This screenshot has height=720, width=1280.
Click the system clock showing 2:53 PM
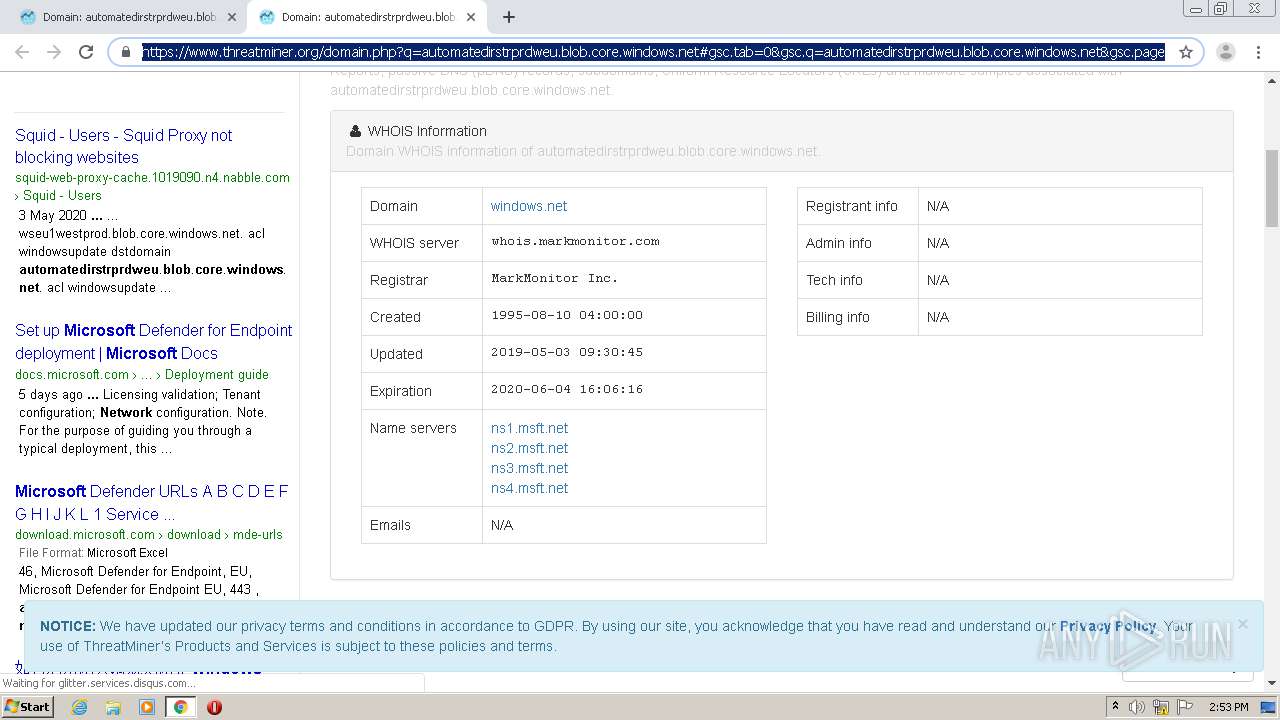click(x=1228, y=707)
